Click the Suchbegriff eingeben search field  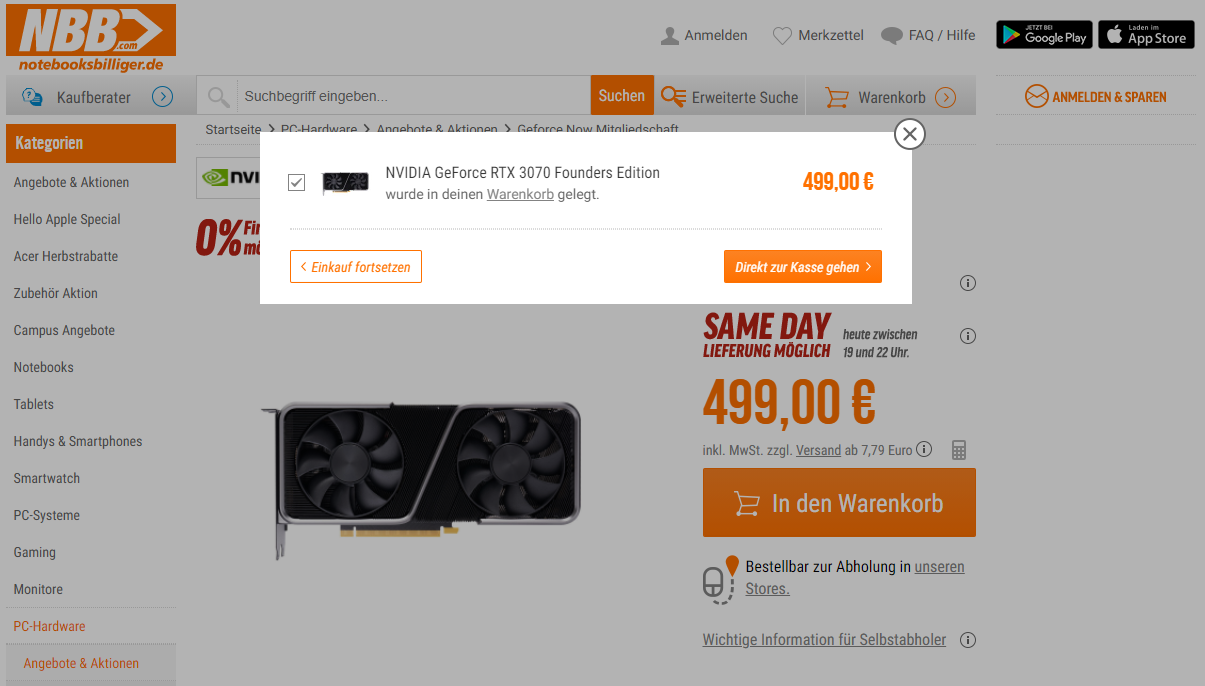412,96
